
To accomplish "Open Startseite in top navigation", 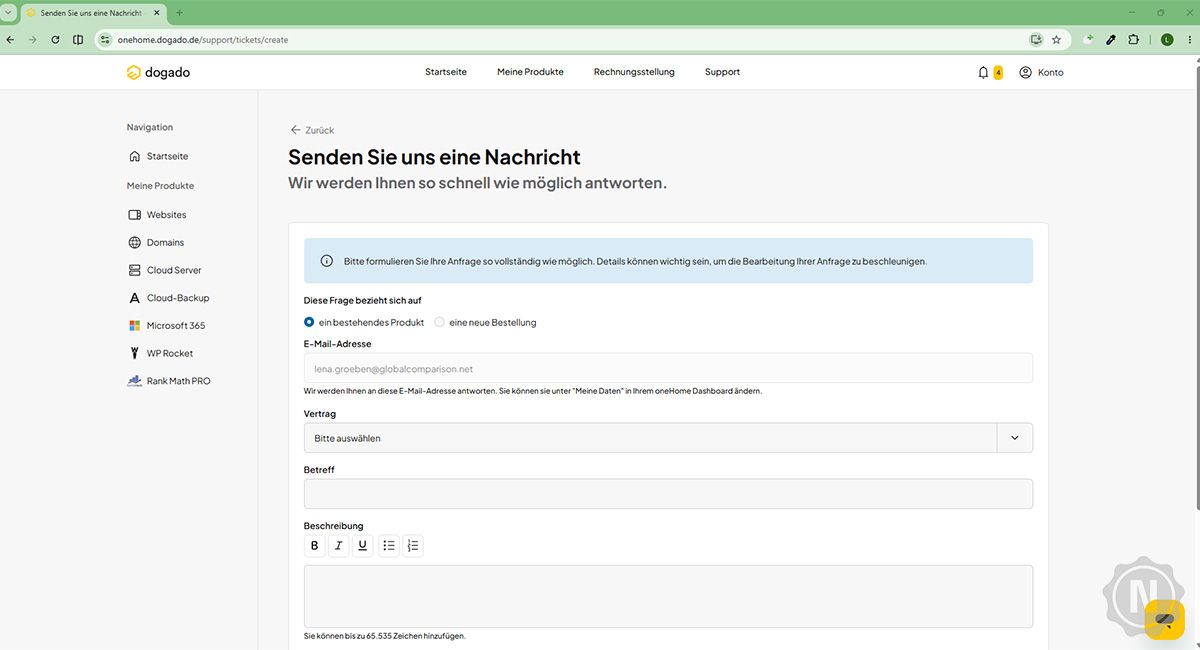I will [446, 72].
